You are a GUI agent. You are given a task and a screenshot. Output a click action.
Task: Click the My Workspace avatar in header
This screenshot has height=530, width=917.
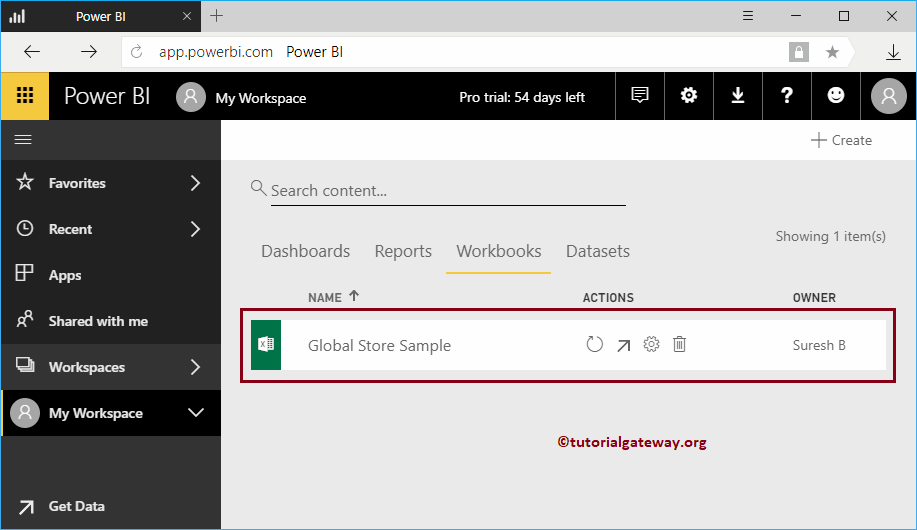[x=191, y=97]
